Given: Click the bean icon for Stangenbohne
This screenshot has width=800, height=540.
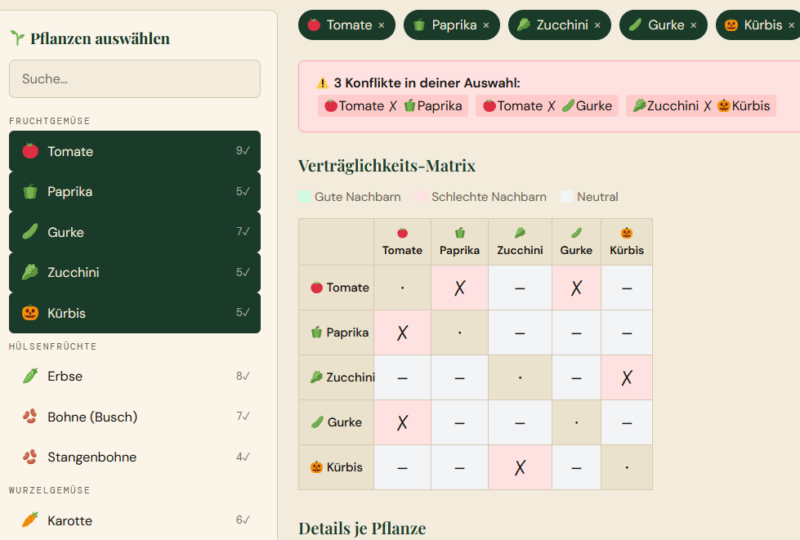Looking at the screenshot, I should pyautogui.click(x=30, y=457).
